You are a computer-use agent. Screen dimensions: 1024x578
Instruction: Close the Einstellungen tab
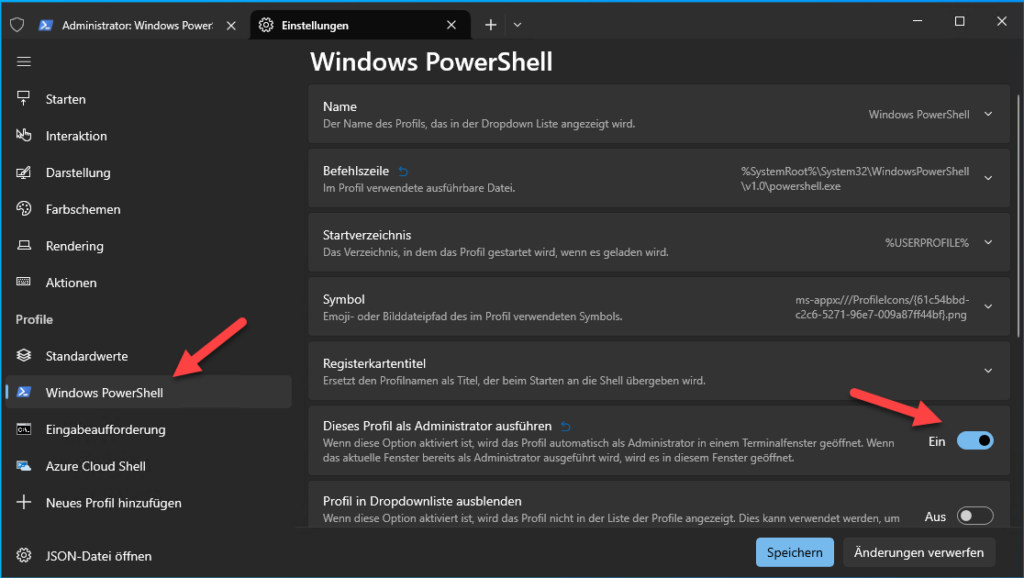pyautogui.click(x=451, y=25)
